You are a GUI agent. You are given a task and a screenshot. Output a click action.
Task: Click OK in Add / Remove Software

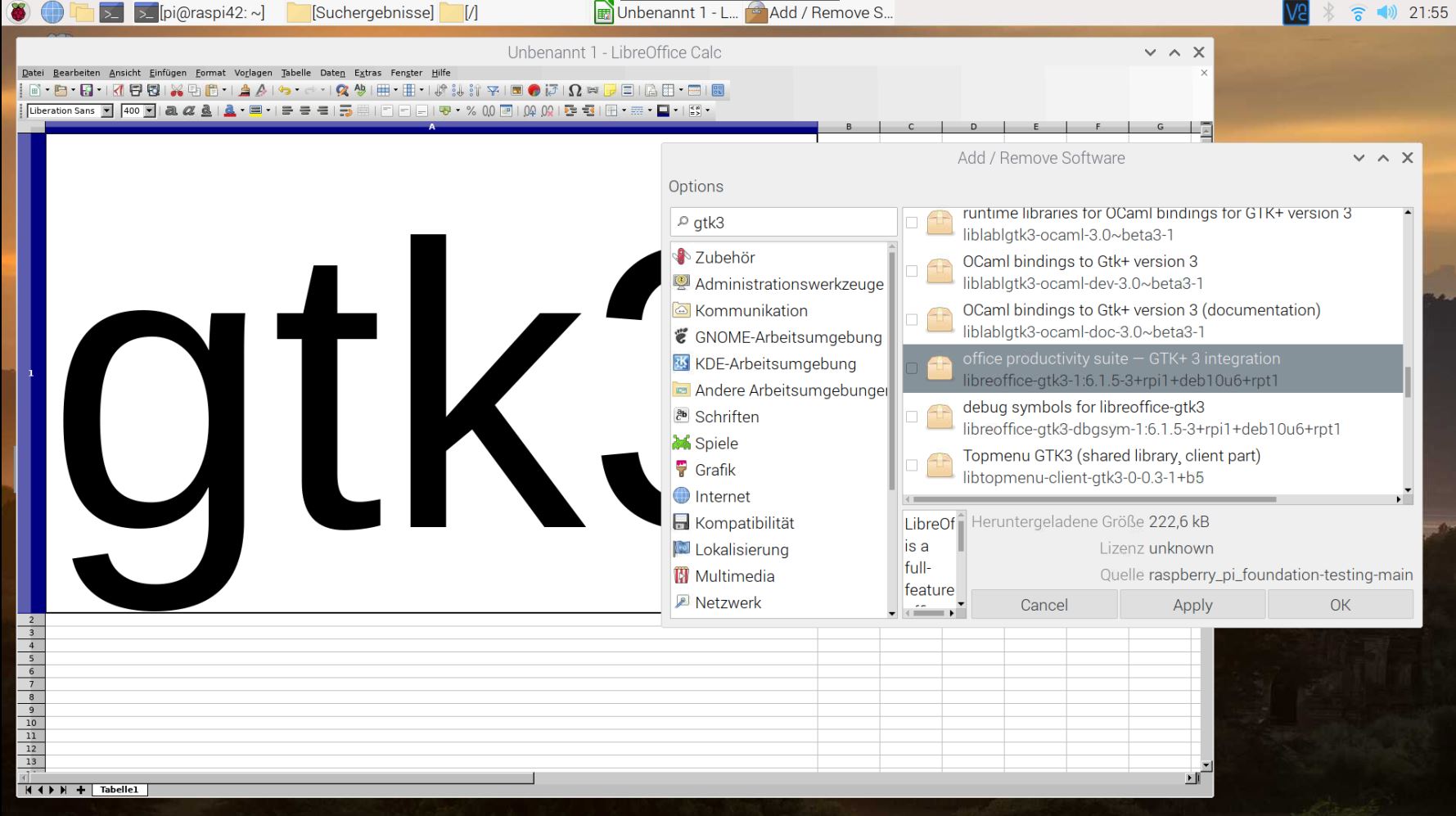pos(1341,605)
